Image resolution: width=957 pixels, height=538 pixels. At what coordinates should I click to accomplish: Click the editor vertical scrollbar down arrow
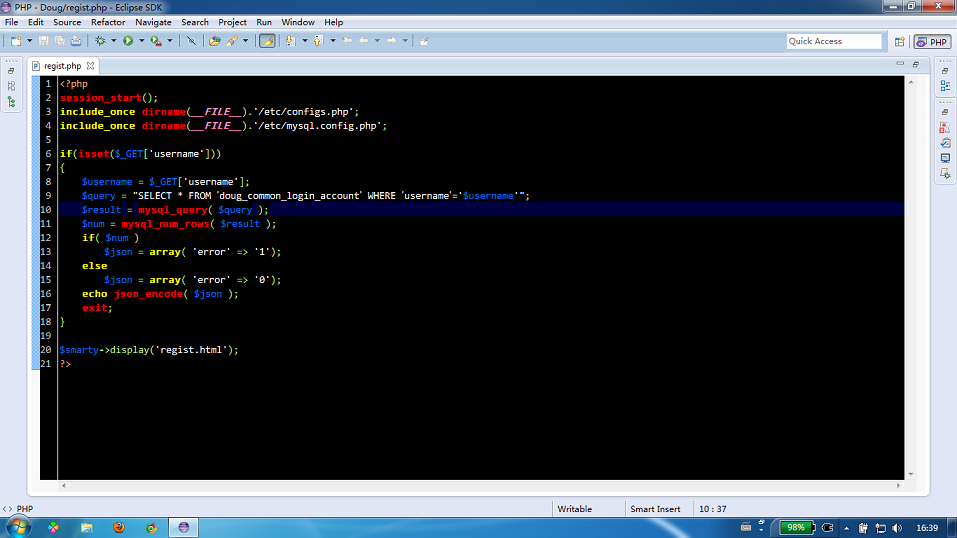point(911,474)
